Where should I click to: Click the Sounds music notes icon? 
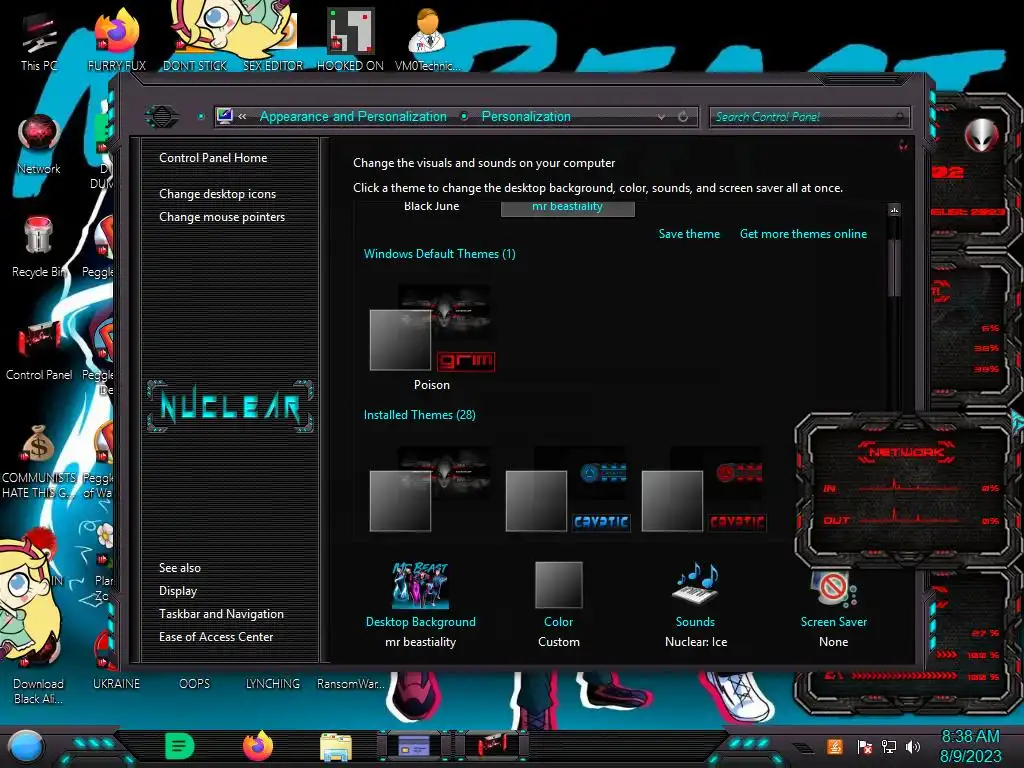pos(695,583)
